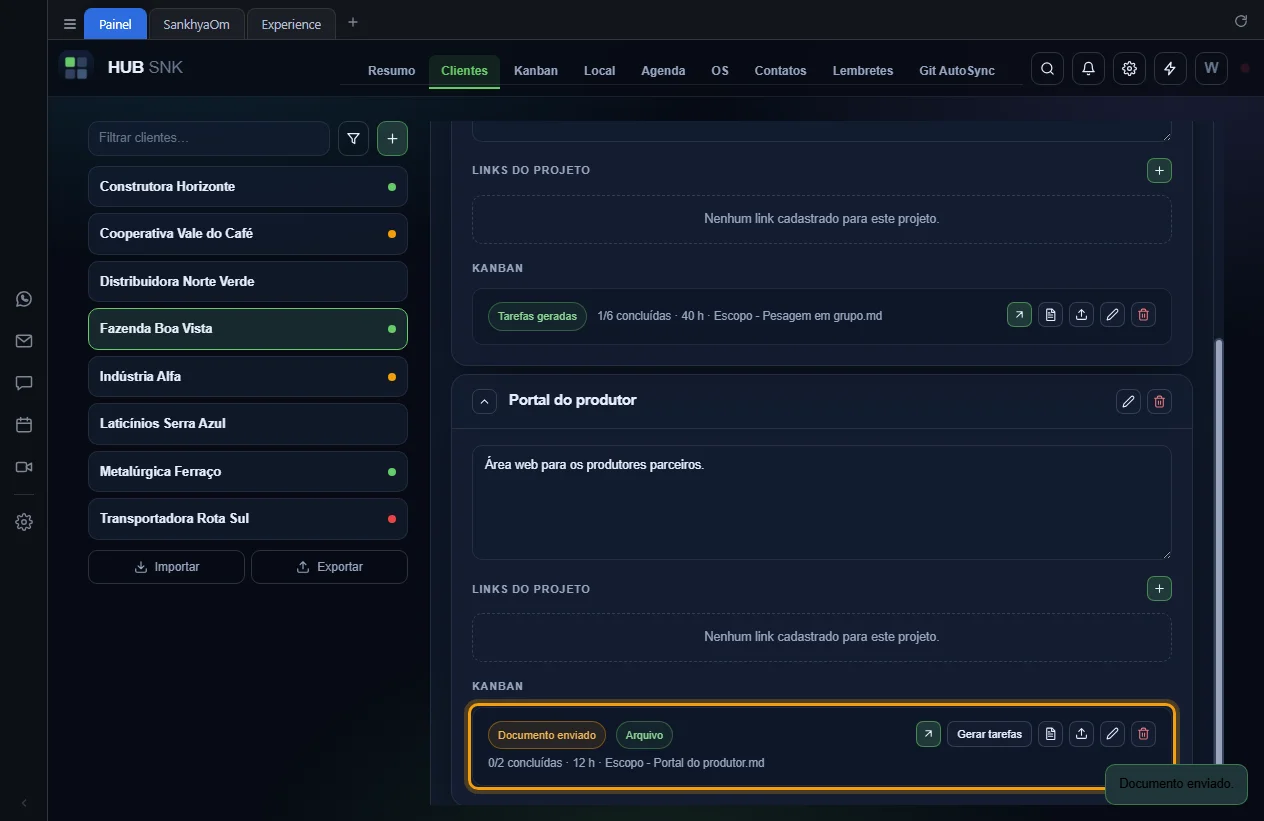This screenshot has width=1264, height=821.
Task: Open the video camera icon in the sidebar
Action: 24,467
